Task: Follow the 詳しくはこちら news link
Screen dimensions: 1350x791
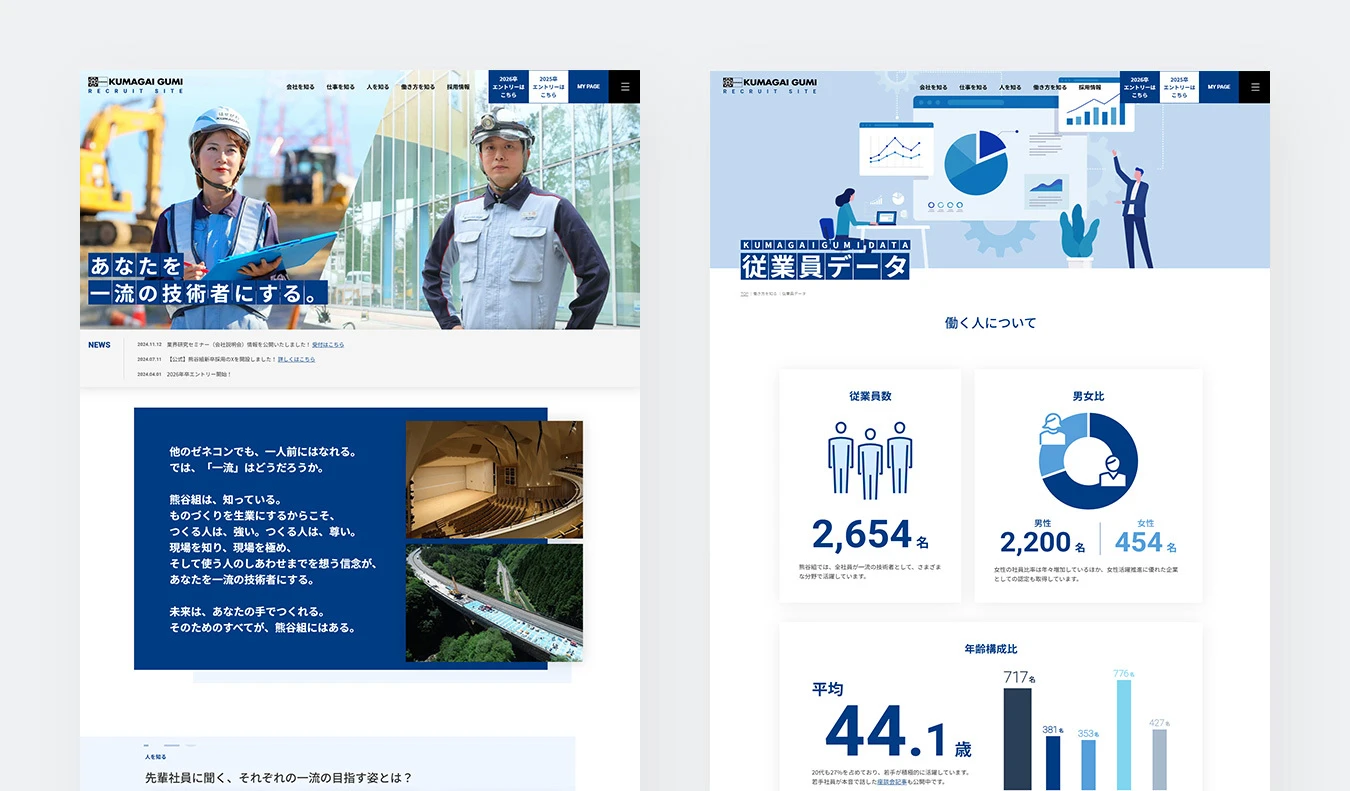Action: (296, 359)
